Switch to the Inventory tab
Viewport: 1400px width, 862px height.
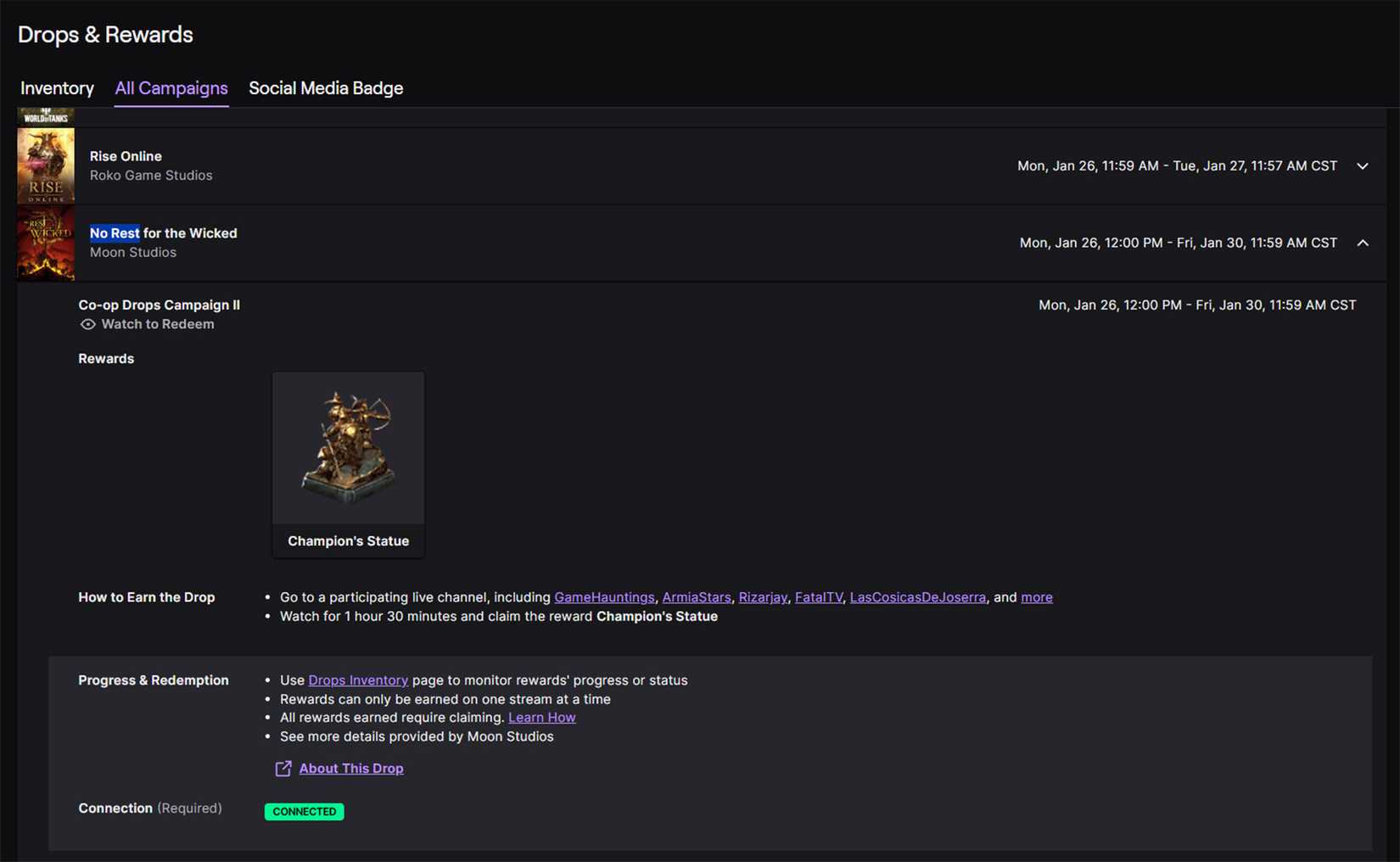pyautogui.click(x=57, y=88)
